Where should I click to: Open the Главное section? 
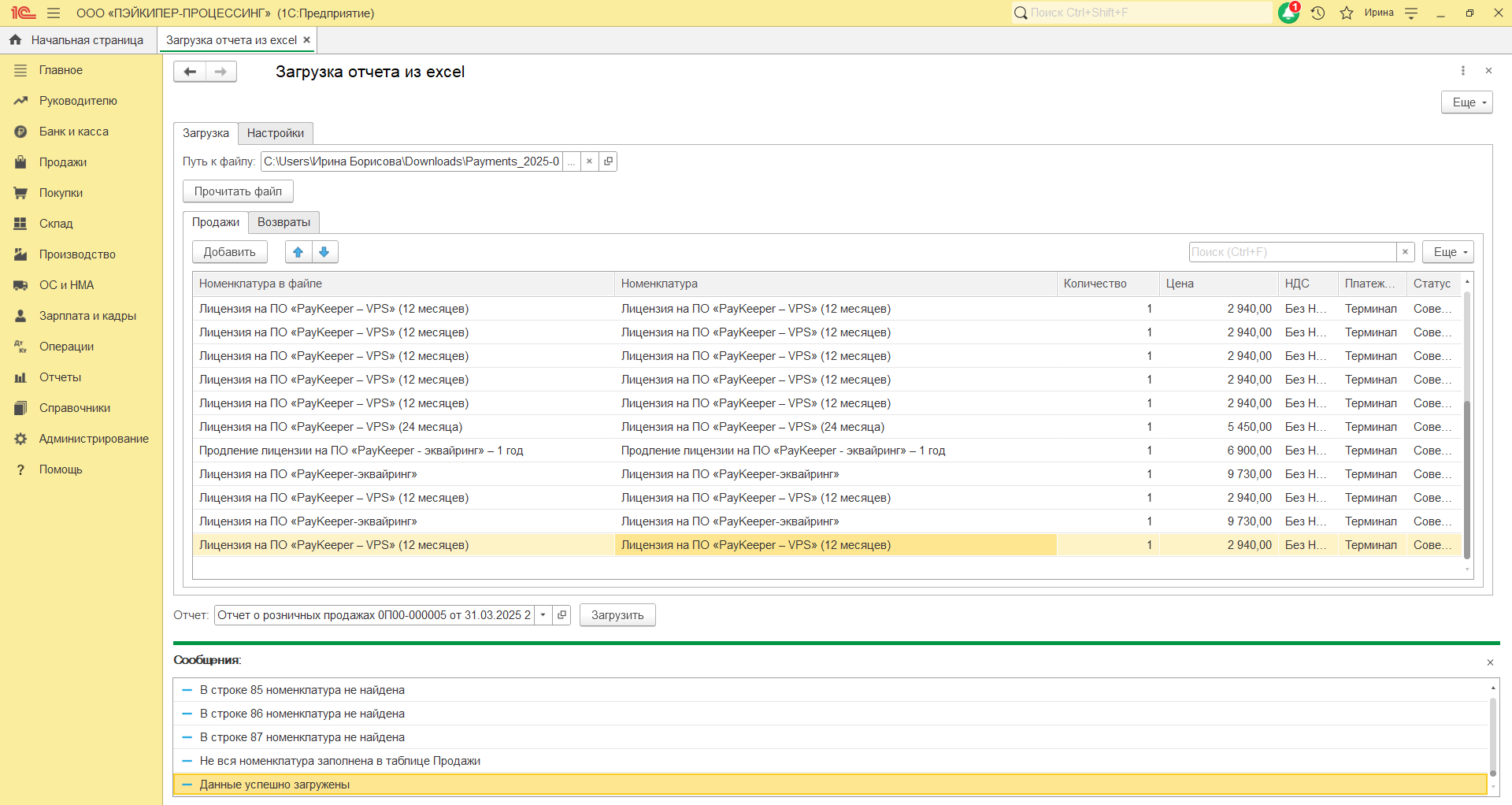(x=61, y=70)
